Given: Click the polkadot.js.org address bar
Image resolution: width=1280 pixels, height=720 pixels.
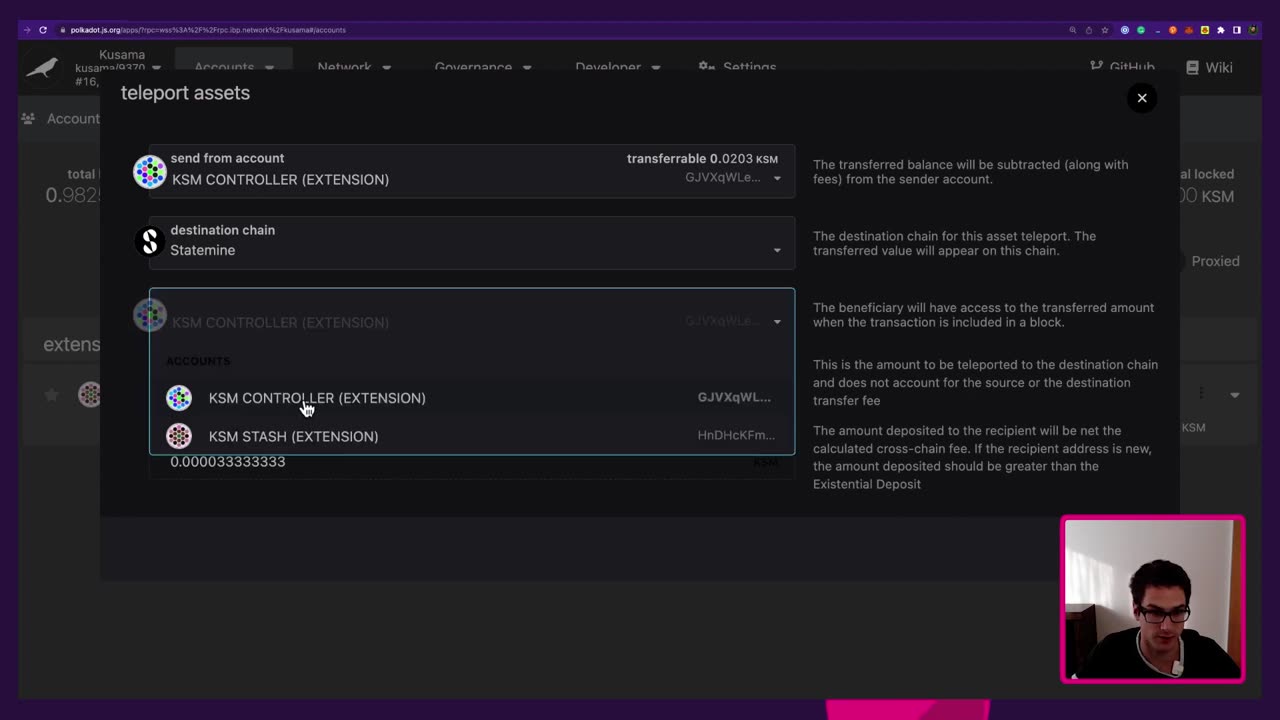Looking at the screenshot, I should coord(560,30).
